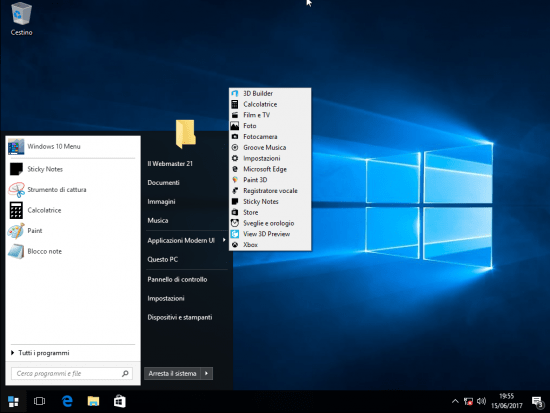Viewport: 550px width, 413px height.
Task: Open File Explorer from the taskbar
Action: (x=93, y=401)
